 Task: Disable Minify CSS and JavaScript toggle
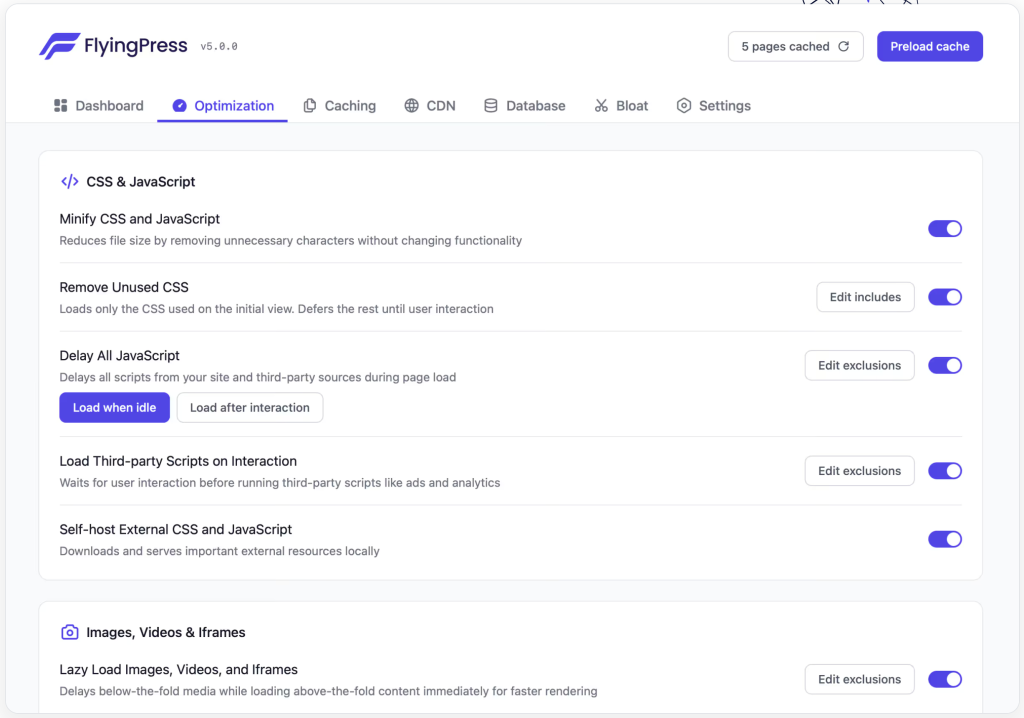[945, 229]
